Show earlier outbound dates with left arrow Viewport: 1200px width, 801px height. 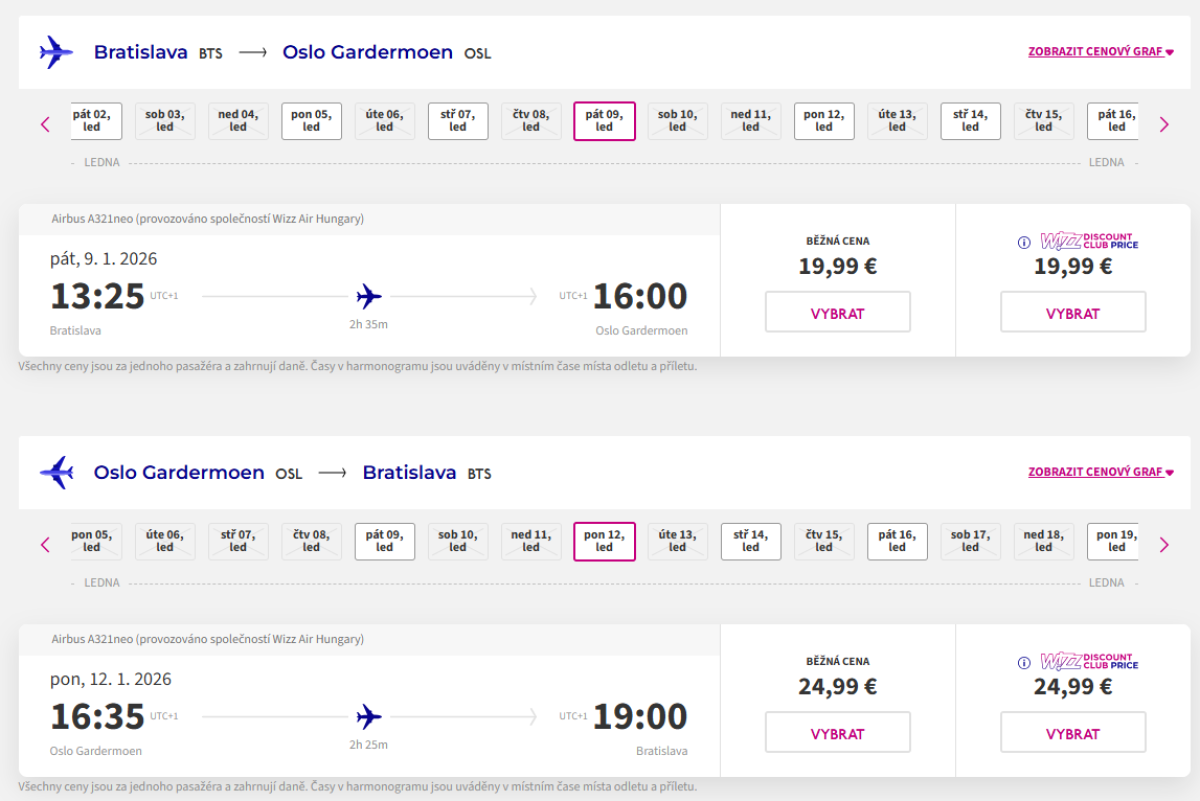[x=45, y=124]
